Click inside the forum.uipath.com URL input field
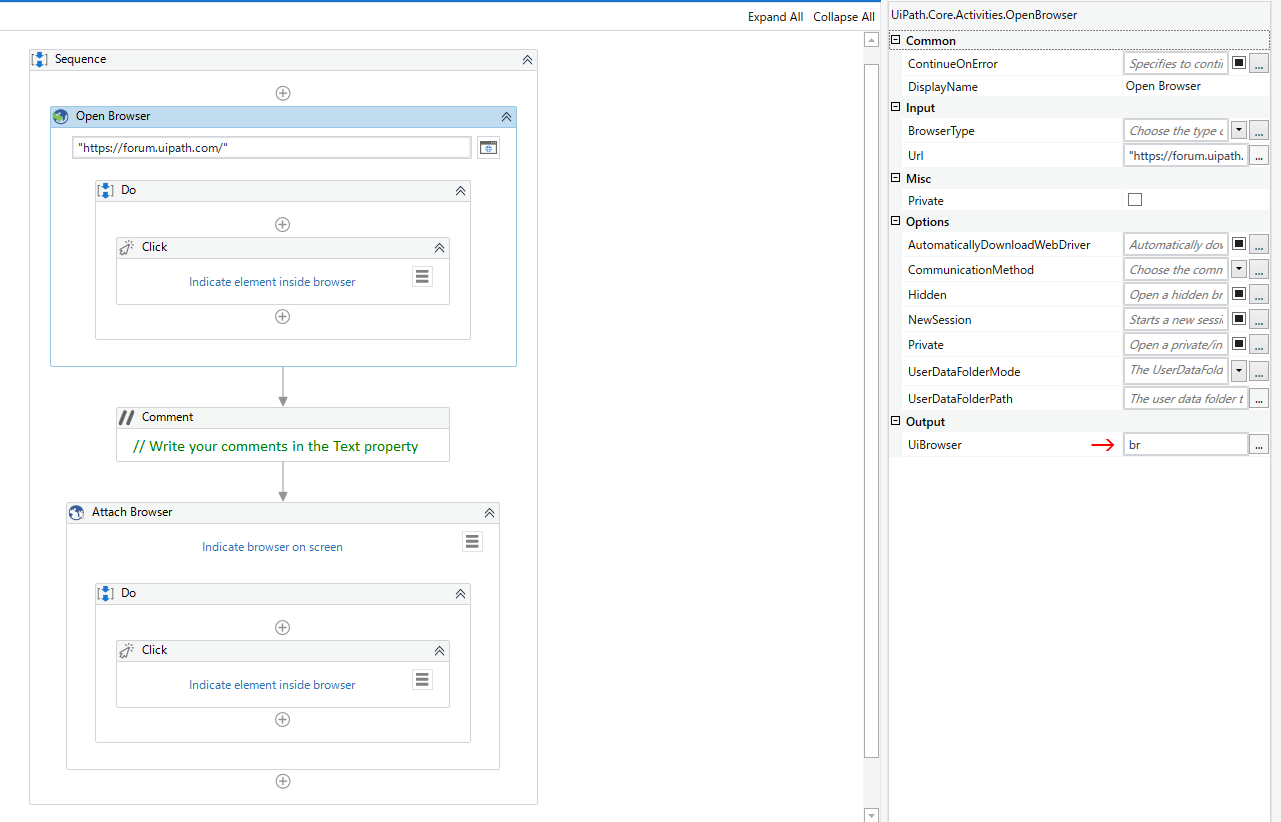Image resolution: width=1281 pixels, height=822 pixels. click(x=270, y=147)
